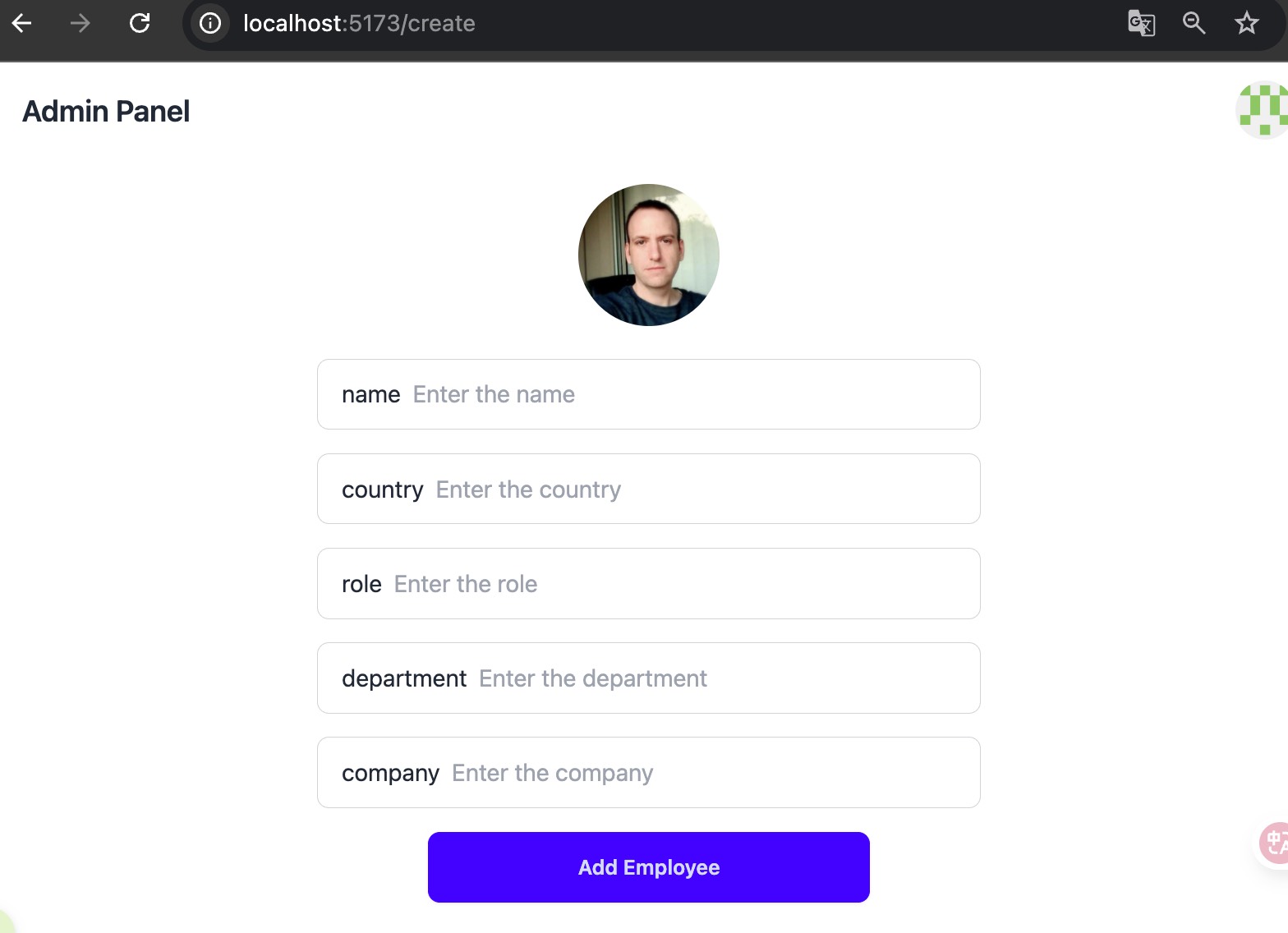Focus the 'Enter the name' input
1288x933 pixels.
(690, 395)
